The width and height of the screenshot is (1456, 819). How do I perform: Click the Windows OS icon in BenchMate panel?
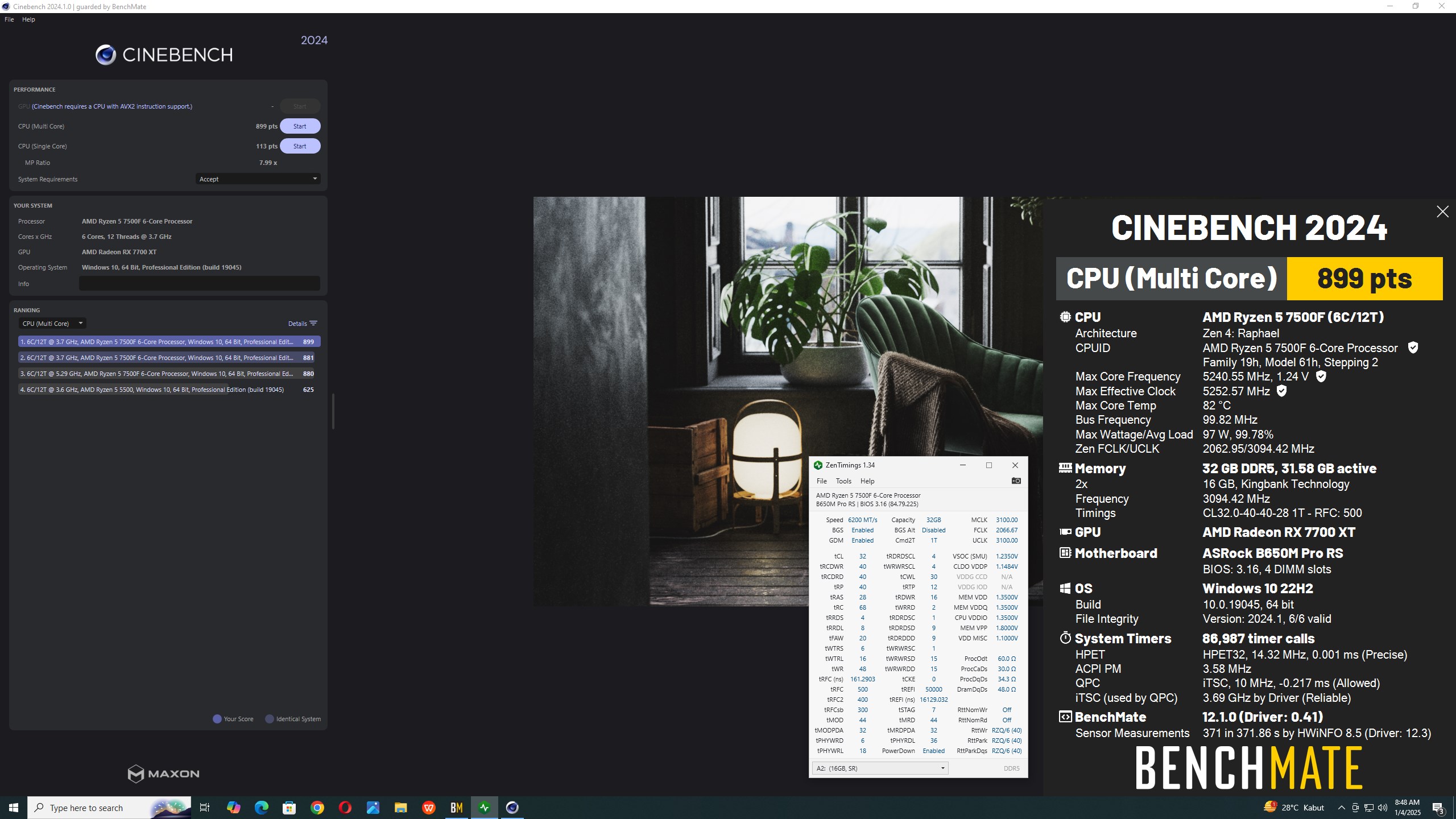click(1065, 589)
